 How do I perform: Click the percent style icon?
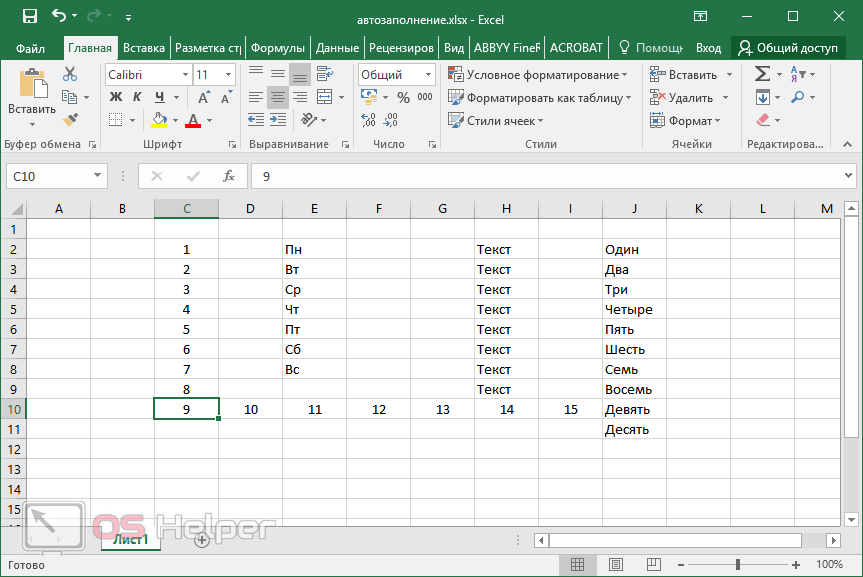coord(403,97)
